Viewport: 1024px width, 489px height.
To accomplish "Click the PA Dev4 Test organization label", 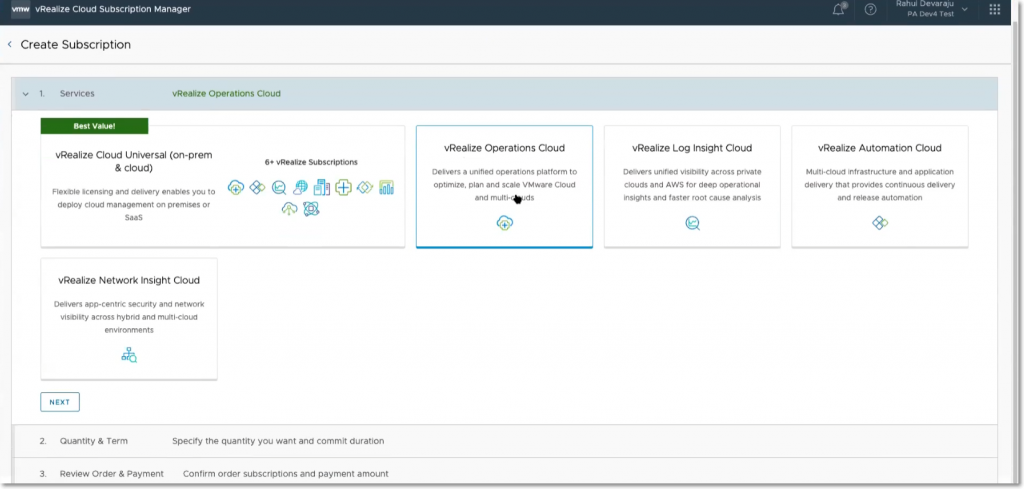I will 931,14.
